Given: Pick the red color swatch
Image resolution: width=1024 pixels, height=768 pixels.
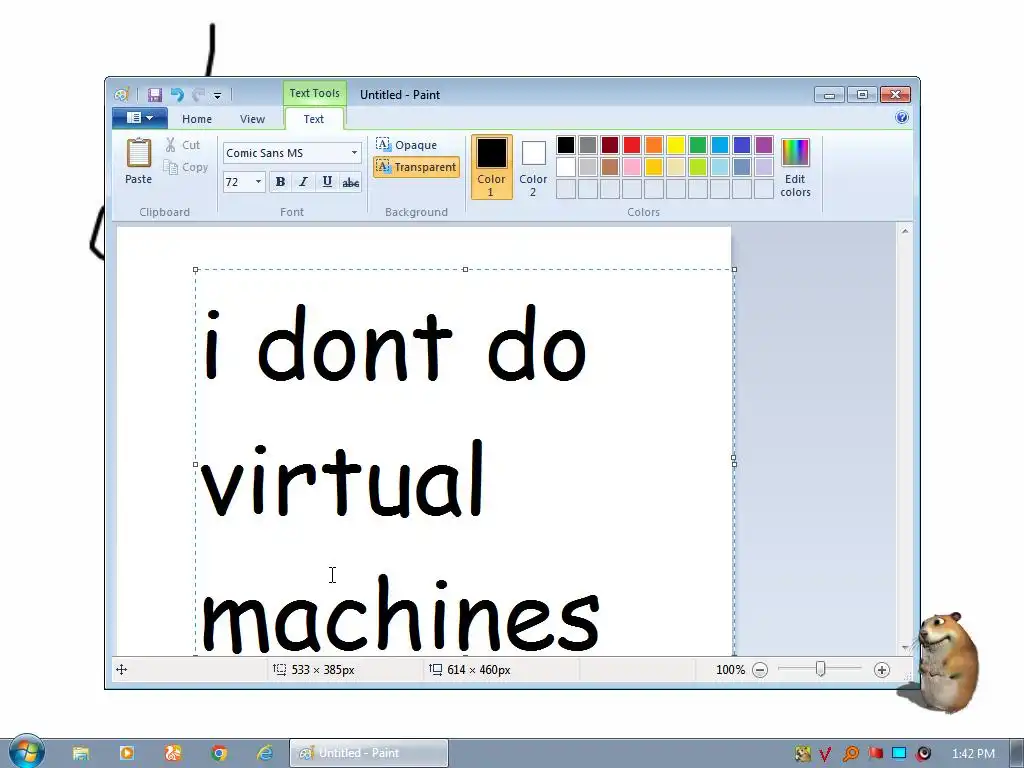Looking at the screenshot, I should tap(632, 144).
